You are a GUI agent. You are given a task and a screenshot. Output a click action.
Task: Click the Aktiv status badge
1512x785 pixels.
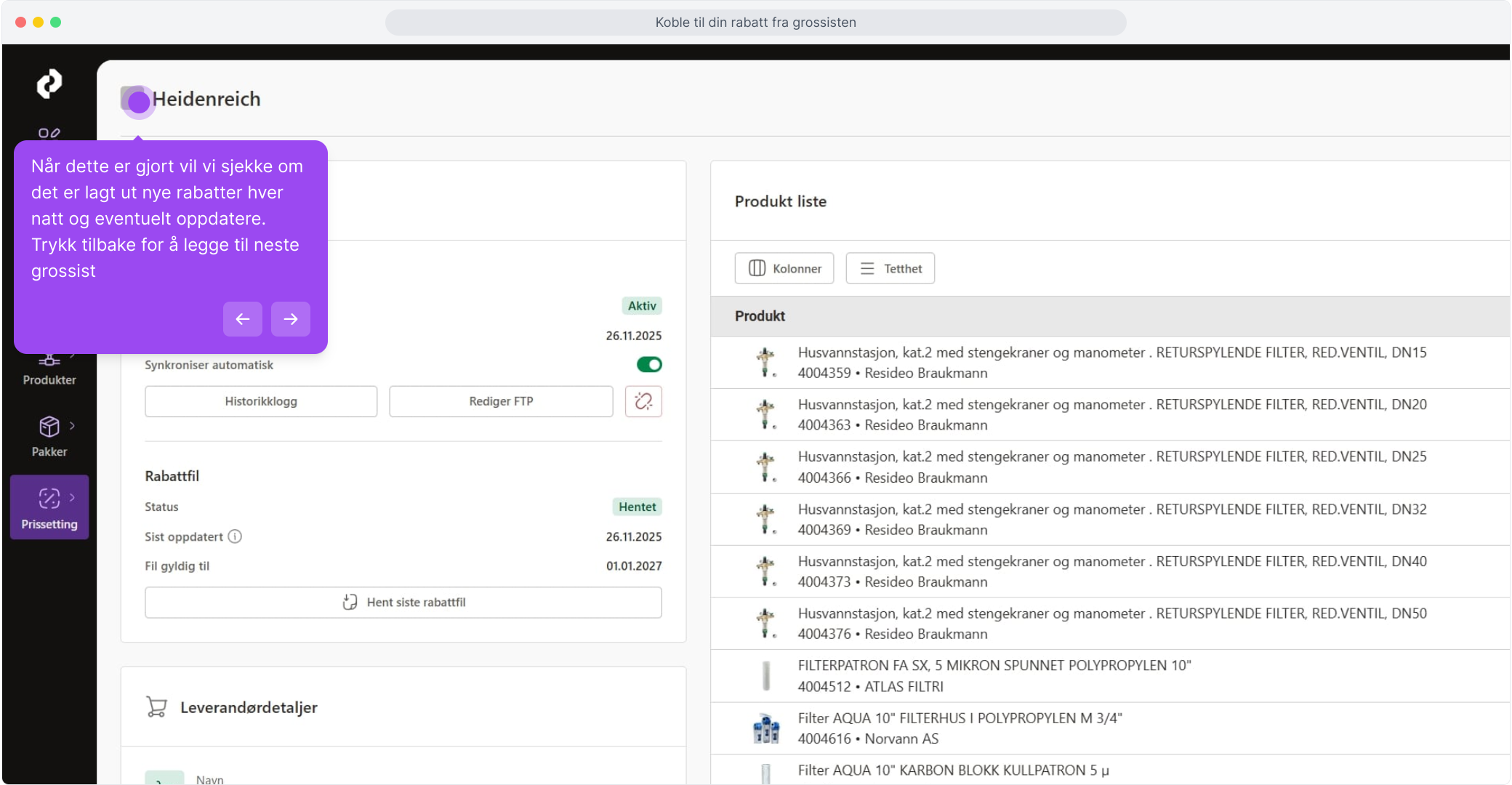tap(642, 306)
